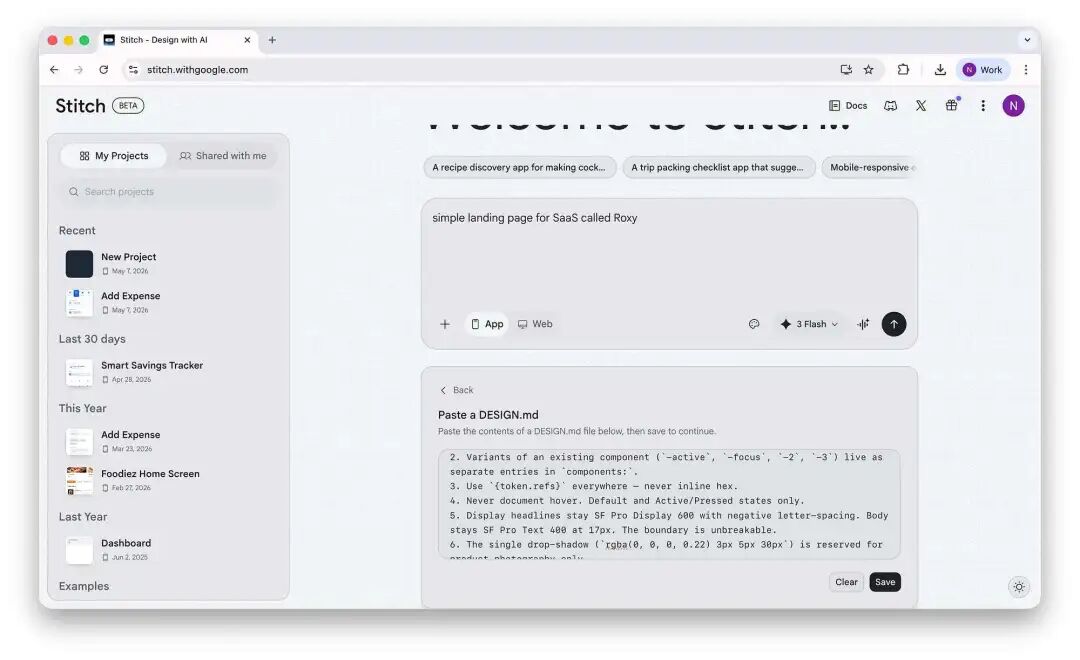The image size is (1080, 660).
Task: Click Smart Savings Tracker thumbnail
Action: (x=79, y=373)
